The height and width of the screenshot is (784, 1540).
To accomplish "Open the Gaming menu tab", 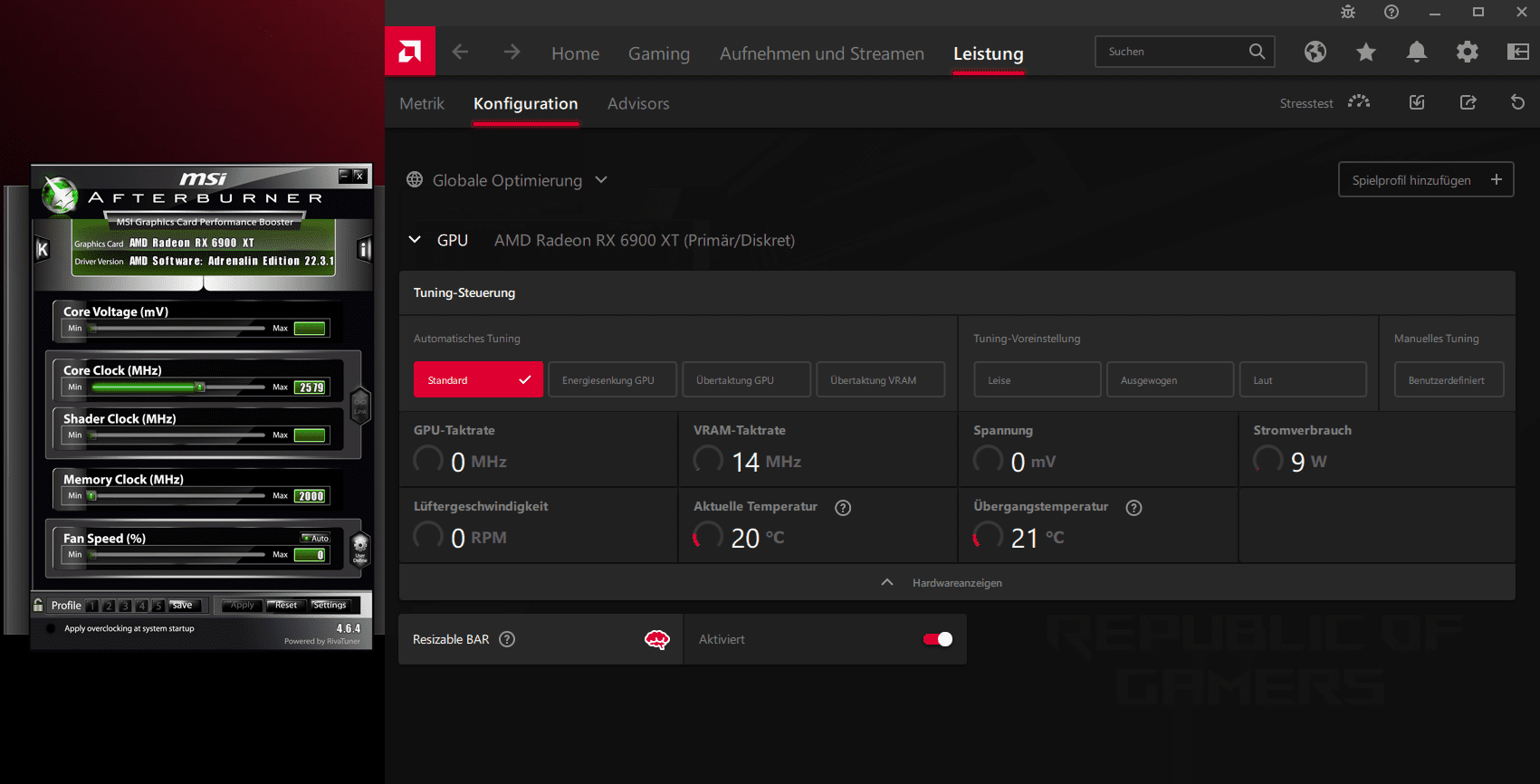I will coord(658,54).
